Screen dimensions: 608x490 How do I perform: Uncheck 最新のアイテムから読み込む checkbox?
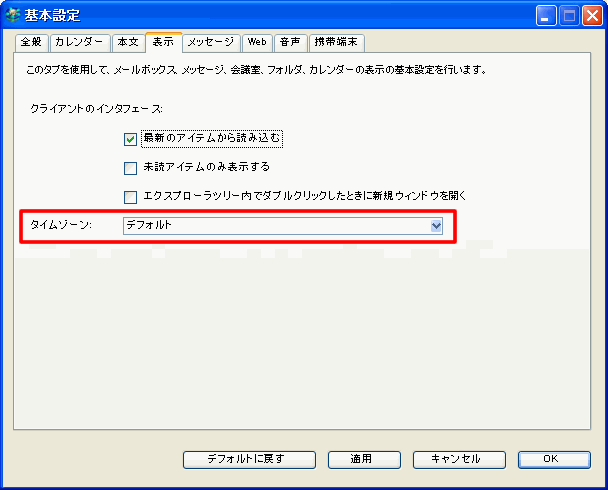(x=130, y=139)
